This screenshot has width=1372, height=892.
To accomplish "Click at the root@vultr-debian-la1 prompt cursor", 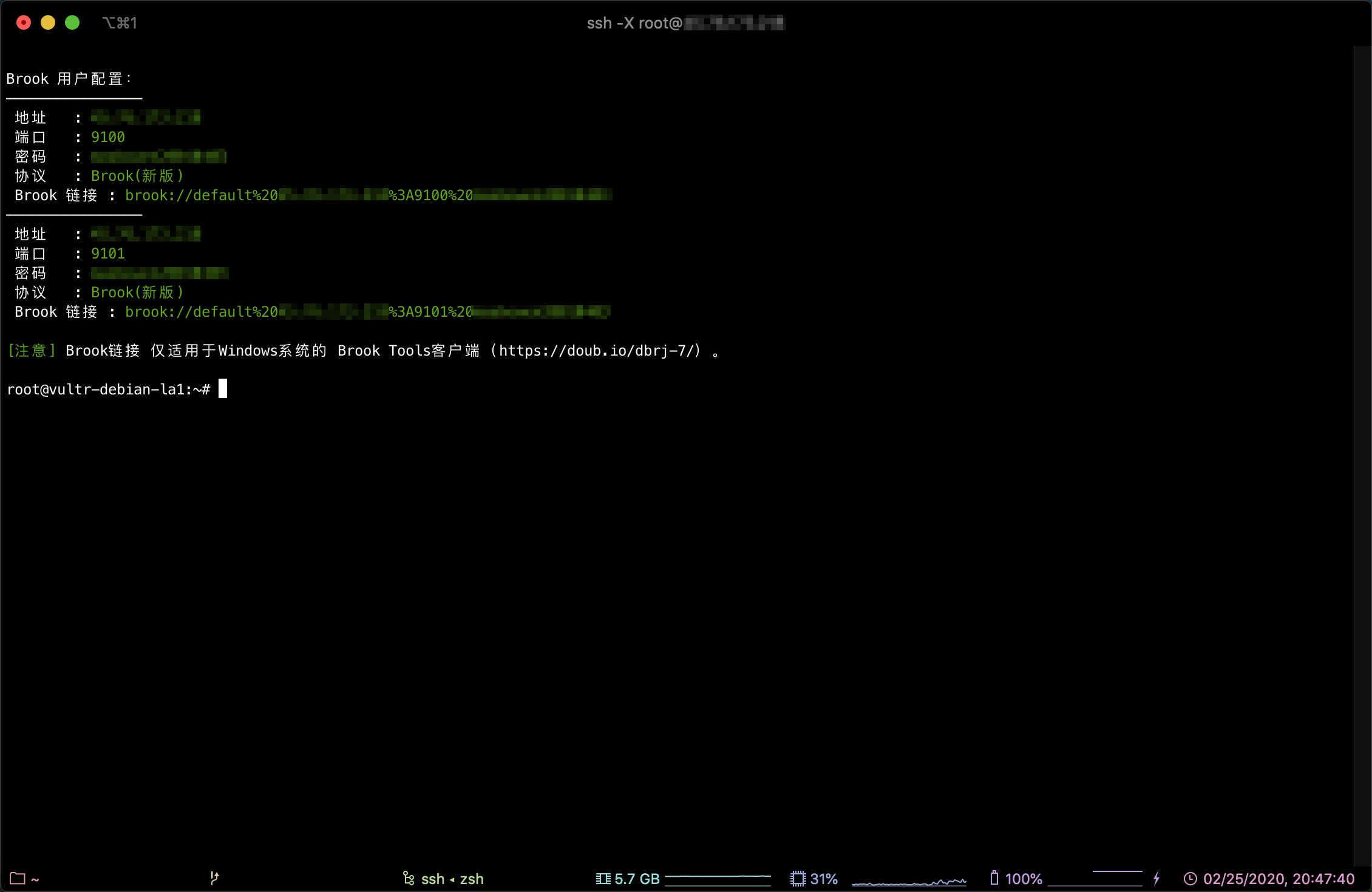I will point(223,388).
